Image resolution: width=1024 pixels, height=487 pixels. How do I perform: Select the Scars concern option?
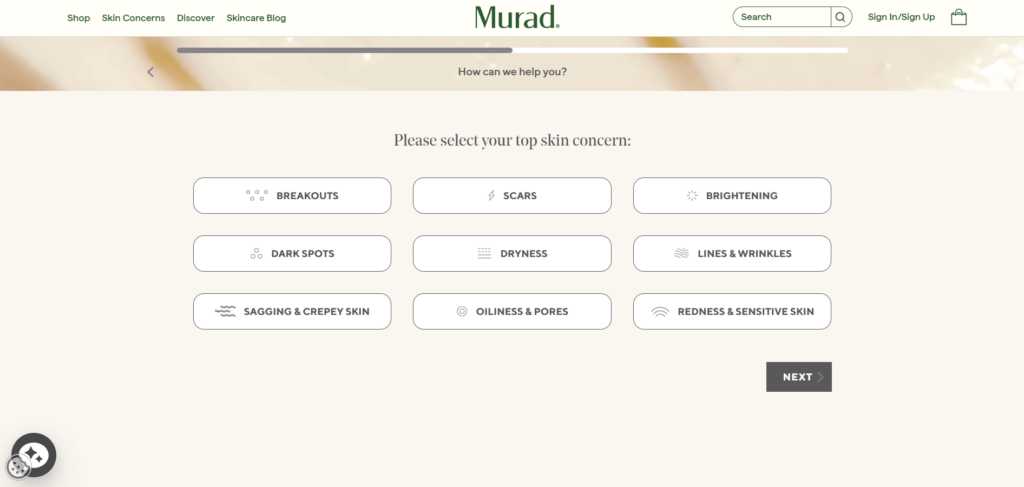tap(512, 195)
